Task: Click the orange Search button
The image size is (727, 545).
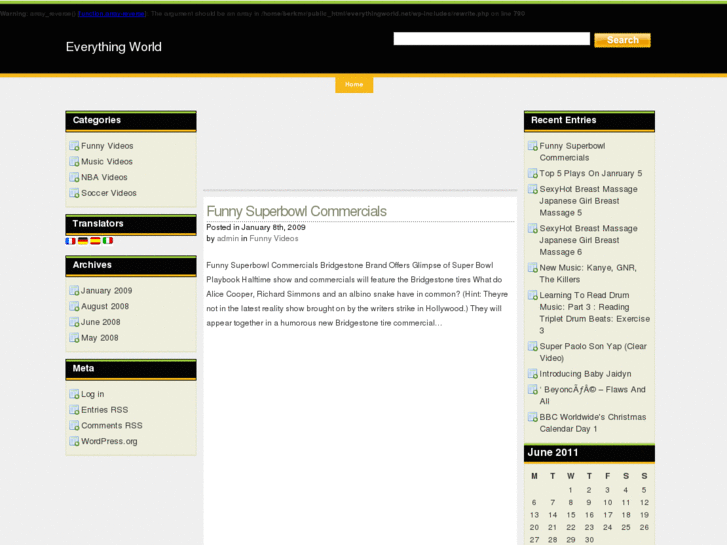Action: (x=622, y=40)
